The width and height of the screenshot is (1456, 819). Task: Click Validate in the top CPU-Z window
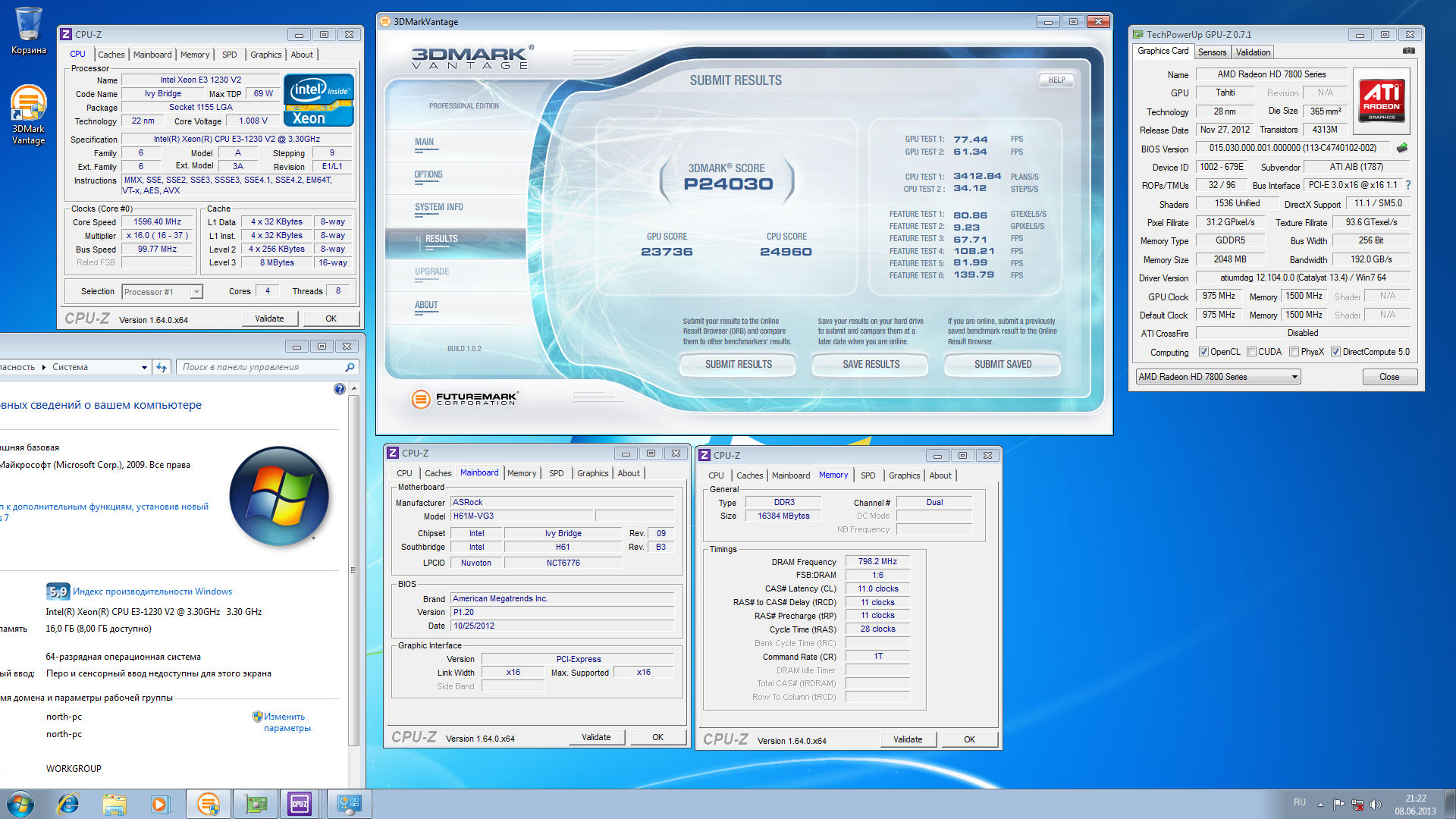pyautogui.click(x=269, y=318)
